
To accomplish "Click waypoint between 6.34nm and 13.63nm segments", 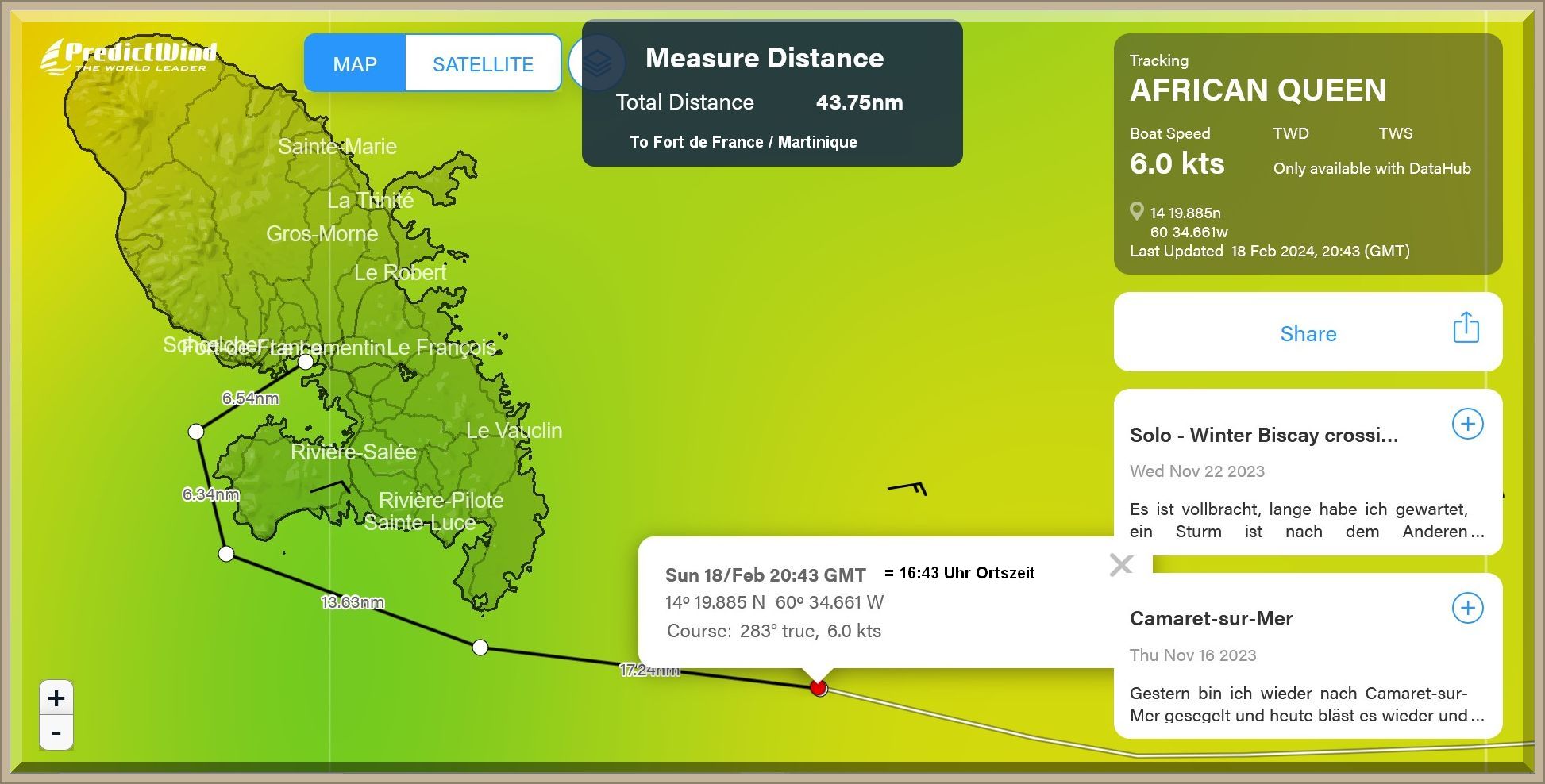I will coord(226,554).
